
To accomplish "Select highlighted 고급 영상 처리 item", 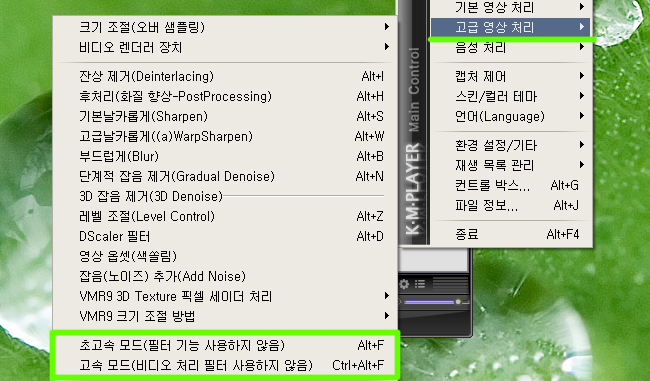I will pos(511,27).
